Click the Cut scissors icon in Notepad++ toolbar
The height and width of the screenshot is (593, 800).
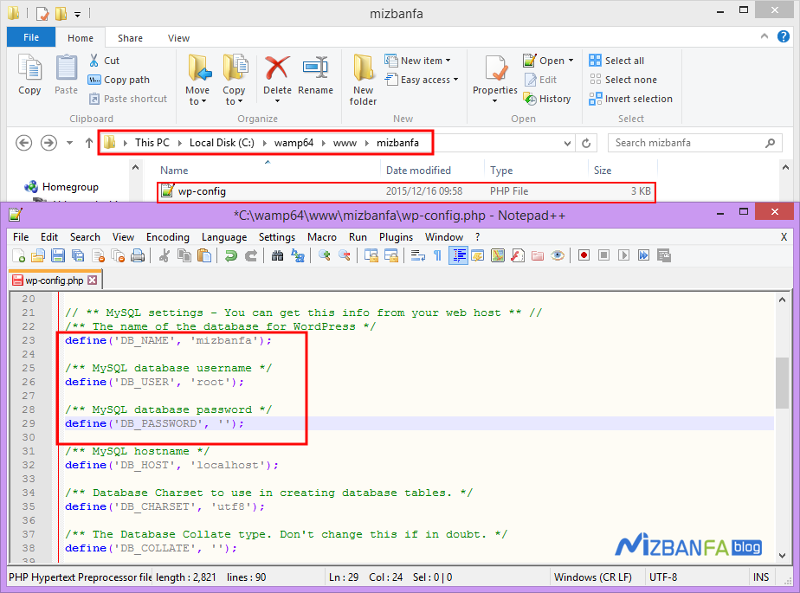point(164,255)
